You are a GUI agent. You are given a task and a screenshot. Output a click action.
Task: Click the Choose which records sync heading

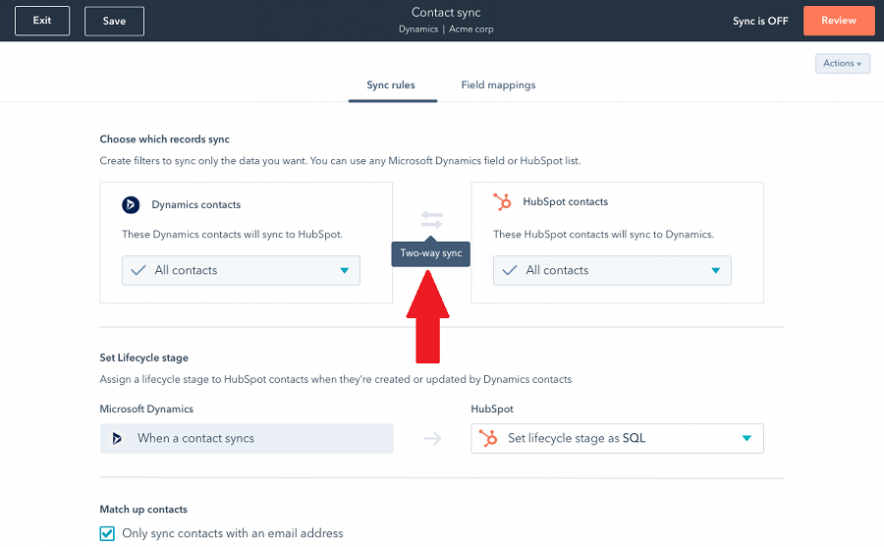click(x=165, y=139)
